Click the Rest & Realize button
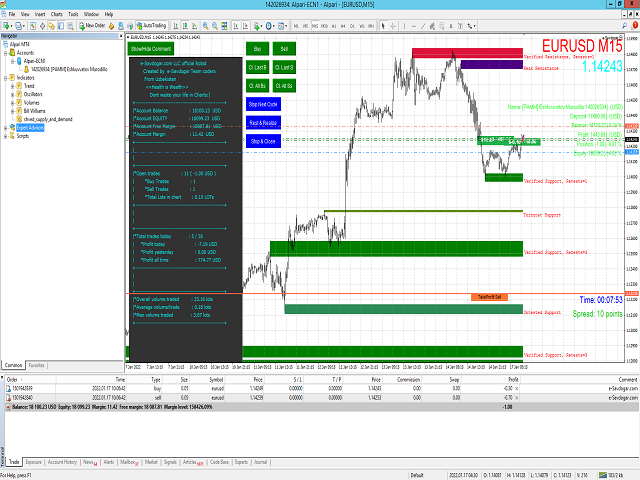The height and width of the screenshot is (480, 640). coord(263,122)
